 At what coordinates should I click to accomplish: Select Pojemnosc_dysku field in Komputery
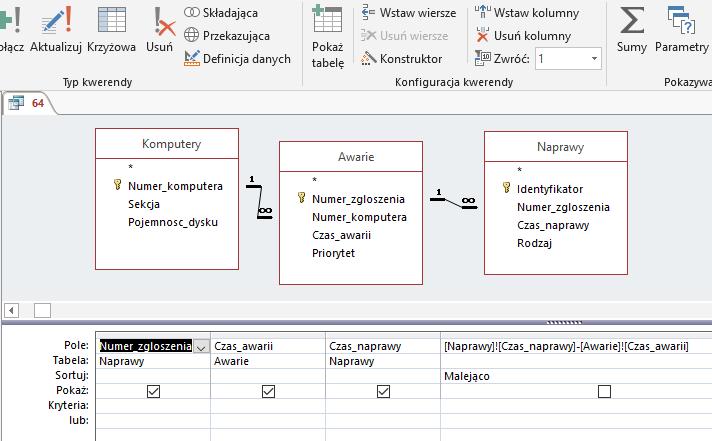(173, 222)
